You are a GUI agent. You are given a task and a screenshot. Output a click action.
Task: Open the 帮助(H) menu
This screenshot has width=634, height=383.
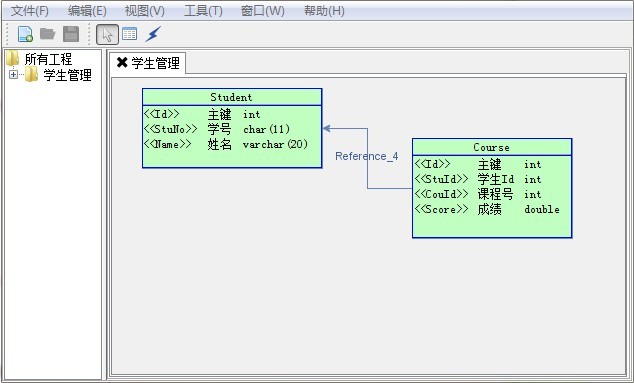click(324, 11)
